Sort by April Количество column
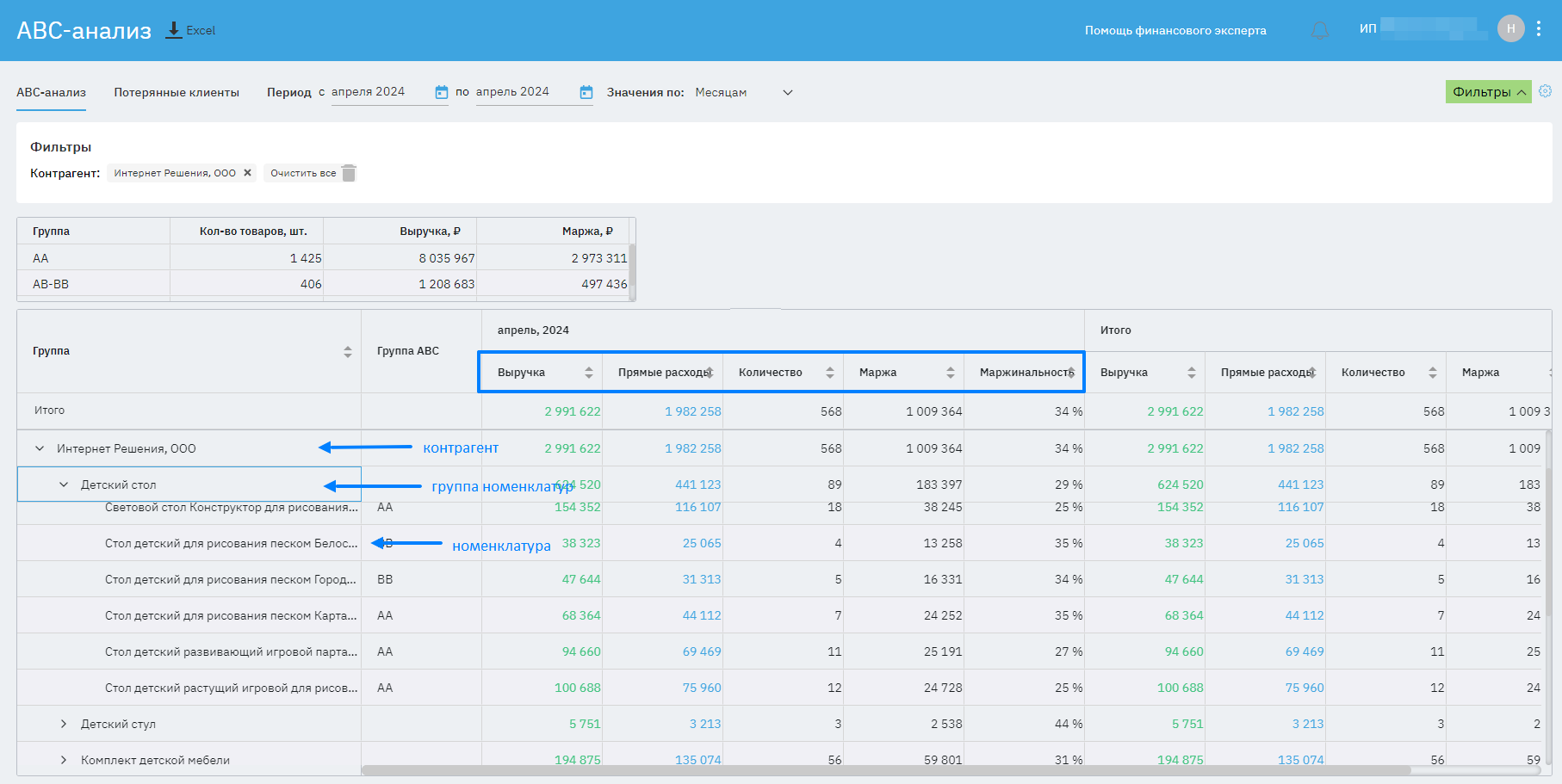The image size is (1562, 784). 829,373
